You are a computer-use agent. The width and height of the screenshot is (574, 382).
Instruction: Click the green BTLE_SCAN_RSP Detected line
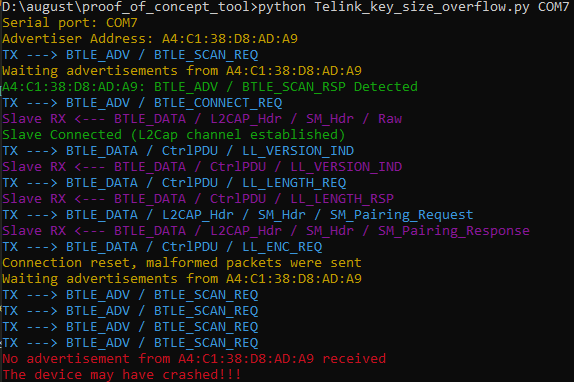210,87
